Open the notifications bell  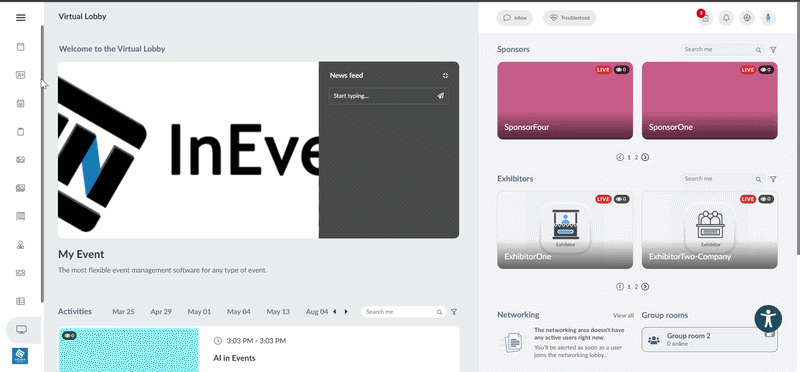click(726, 18)
